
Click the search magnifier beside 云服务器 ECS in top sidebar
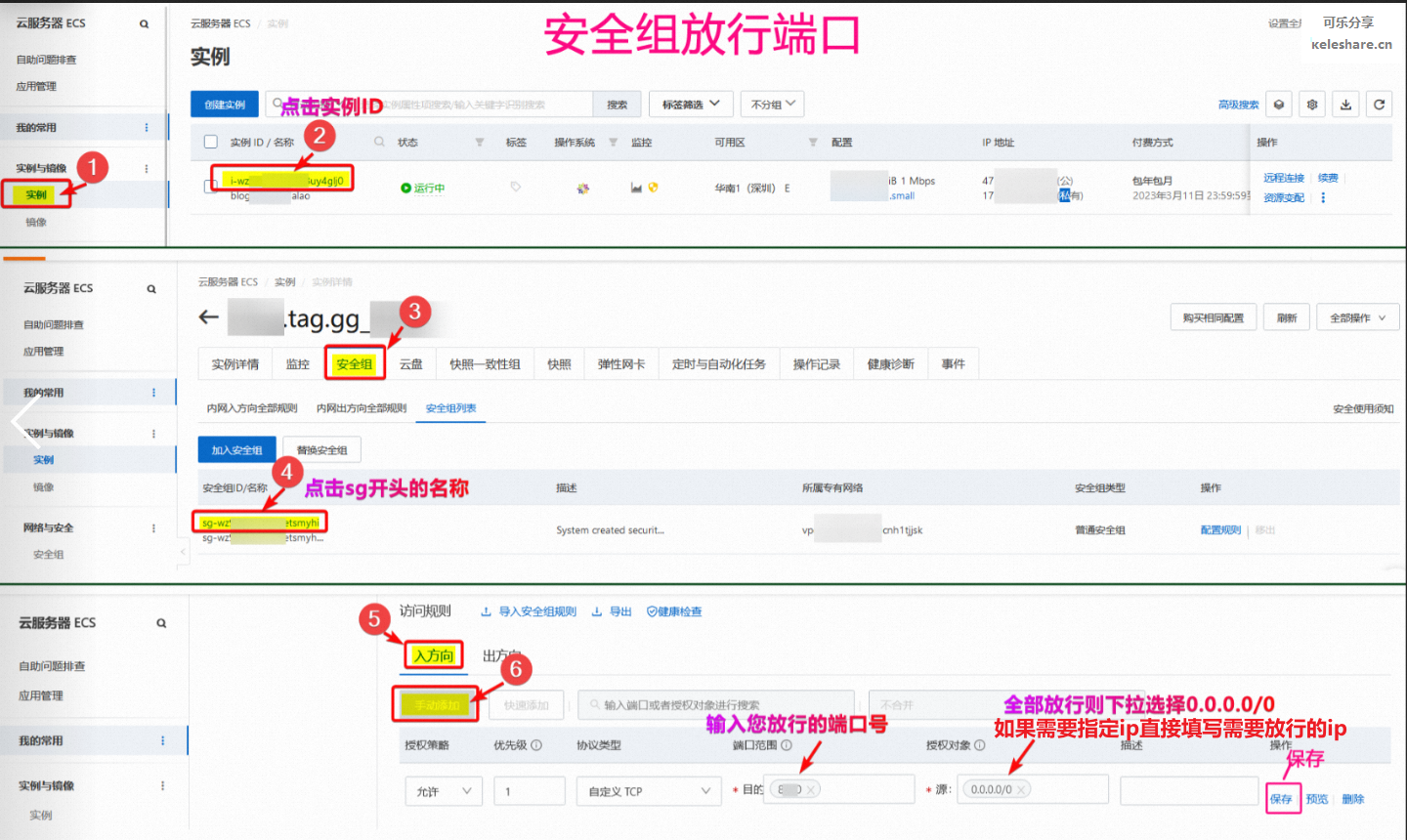point(144,24)
